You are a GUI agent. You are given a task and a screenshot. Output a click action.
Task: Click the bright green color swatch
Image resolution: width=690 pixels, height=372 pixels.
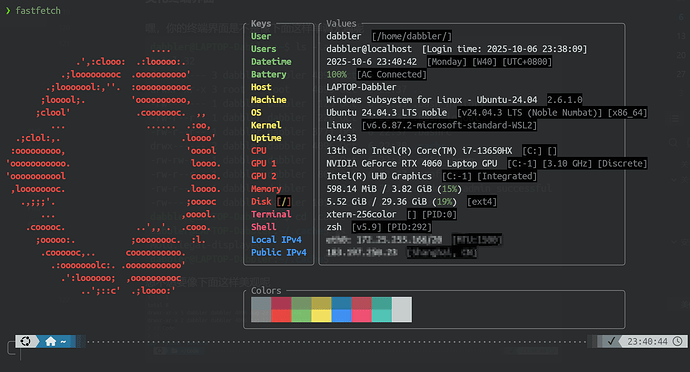(x=301, y=316)
